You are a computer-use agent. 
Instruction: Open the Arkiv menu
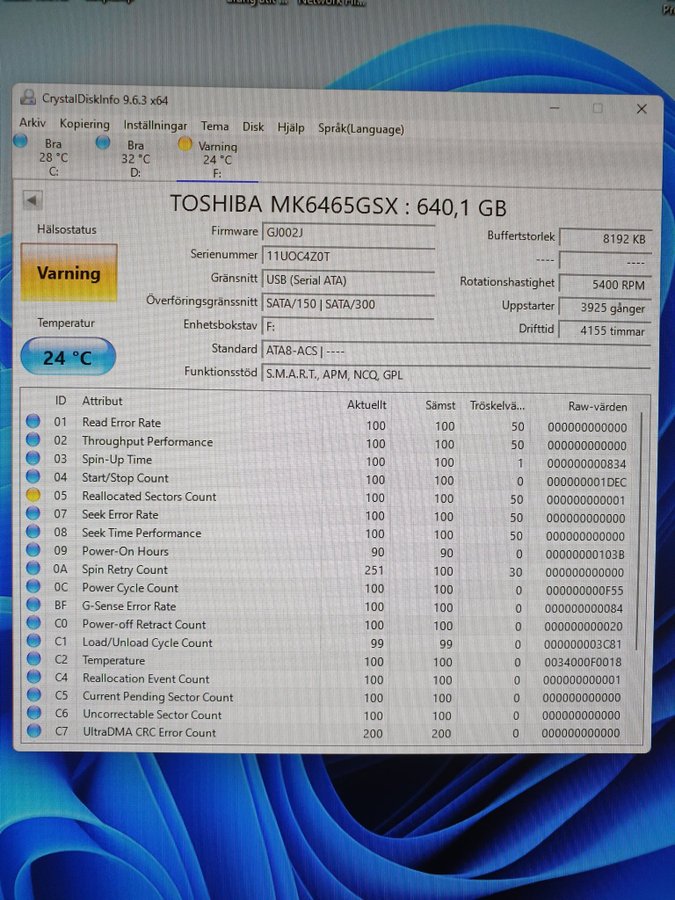33,124
